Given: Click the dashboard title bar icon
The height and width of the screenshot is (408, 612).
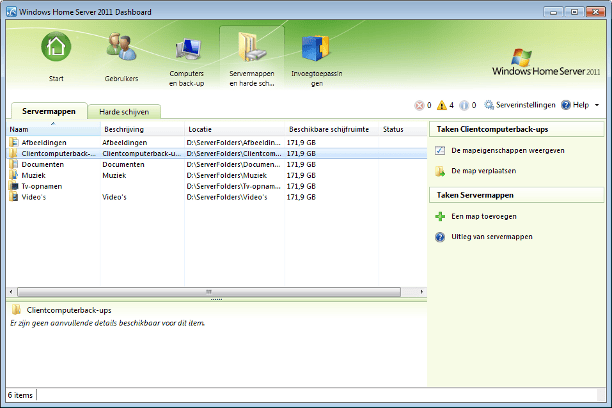Looking at the screenshot, I should pyautogui.click(x=11, y=12).
